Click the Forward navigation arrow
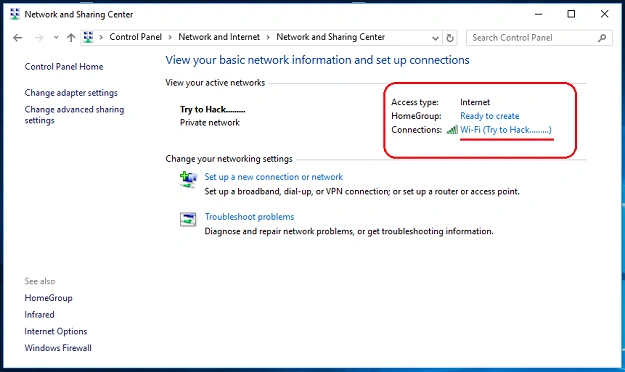The image size is (625, 372). coord(39,38)
